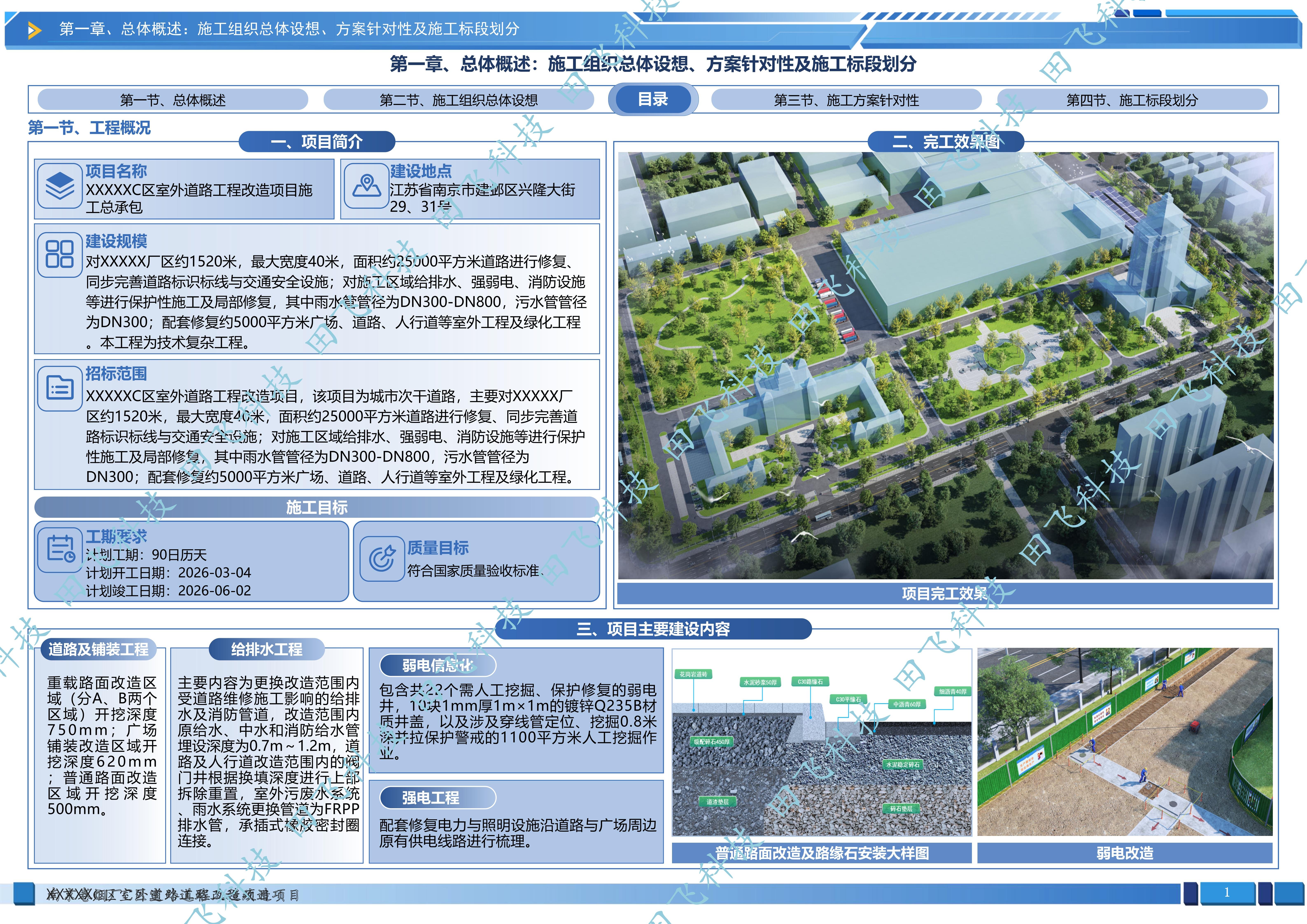
Task: Click the calendar clock icon beside 工期要求
Action: point(60,549)
